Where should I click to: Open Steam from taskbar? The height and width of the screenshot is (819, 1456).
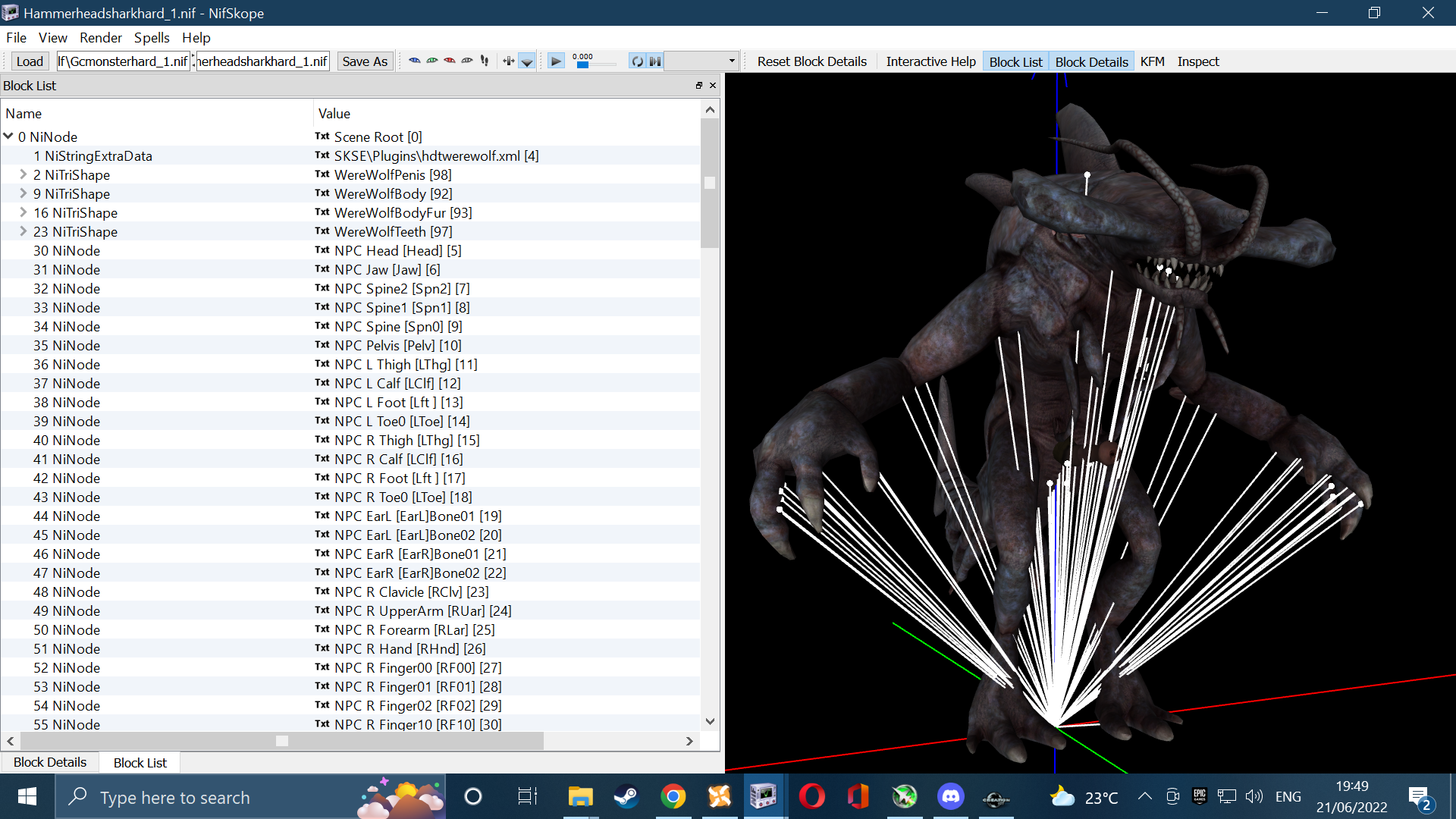click(x=626, y=796)
